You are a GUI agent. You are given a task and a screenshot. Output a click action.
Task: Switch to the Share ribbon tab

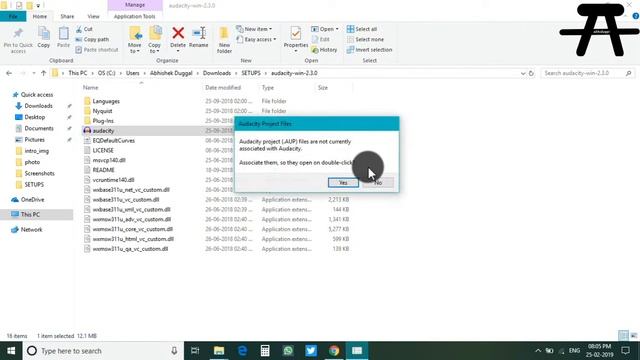pyautogui.click(x=67, y=16)
